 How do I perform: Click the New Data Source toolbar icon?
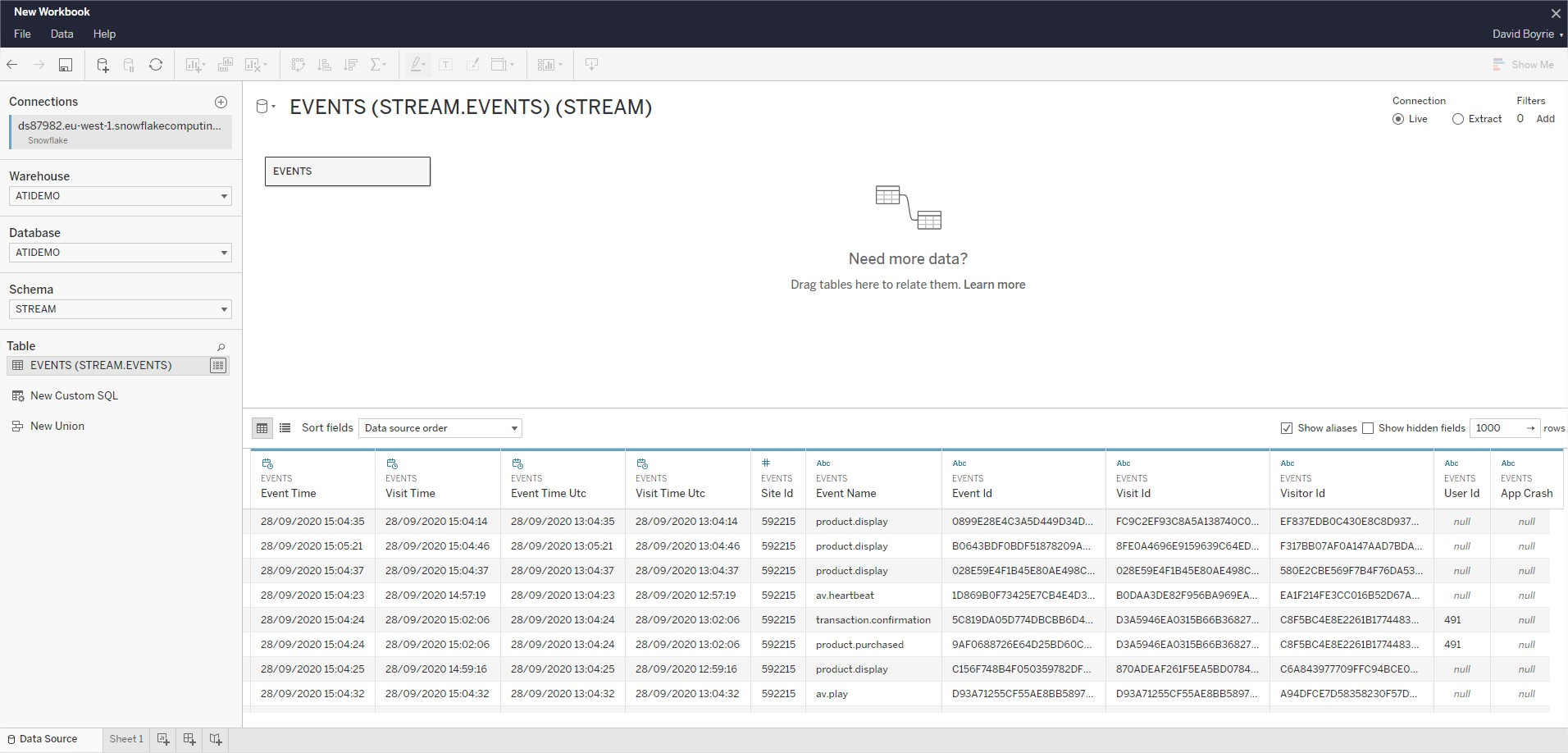click(x=103, y=65)
